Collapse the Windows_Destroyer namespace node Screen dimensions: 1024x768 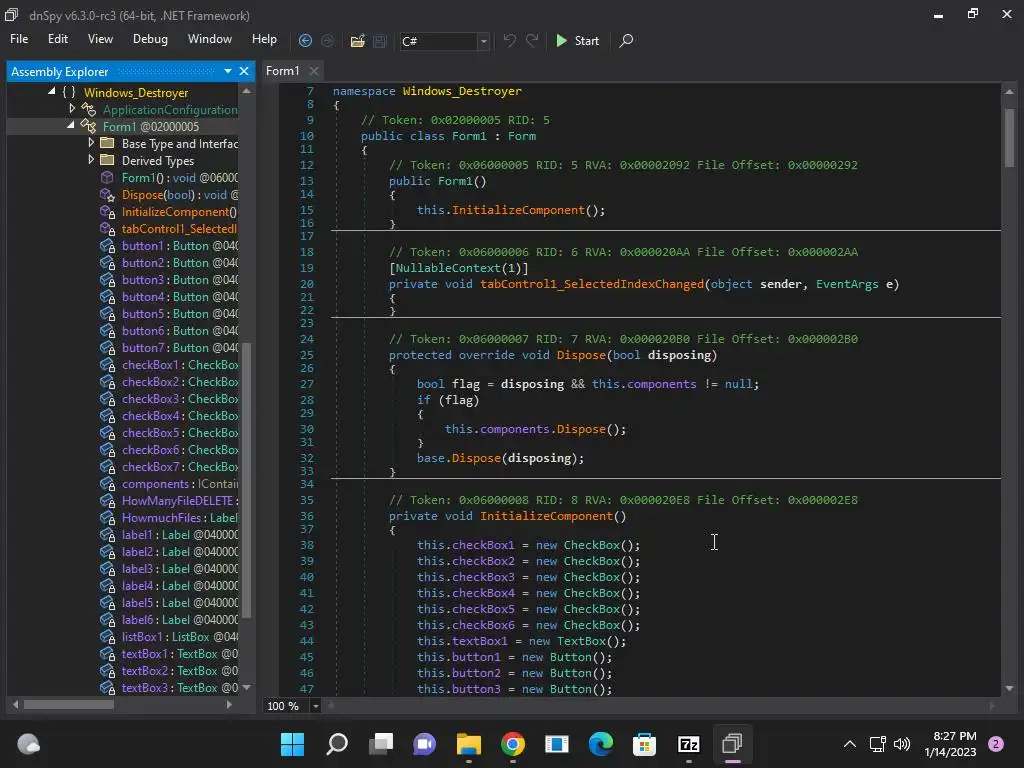click(52, 92)
